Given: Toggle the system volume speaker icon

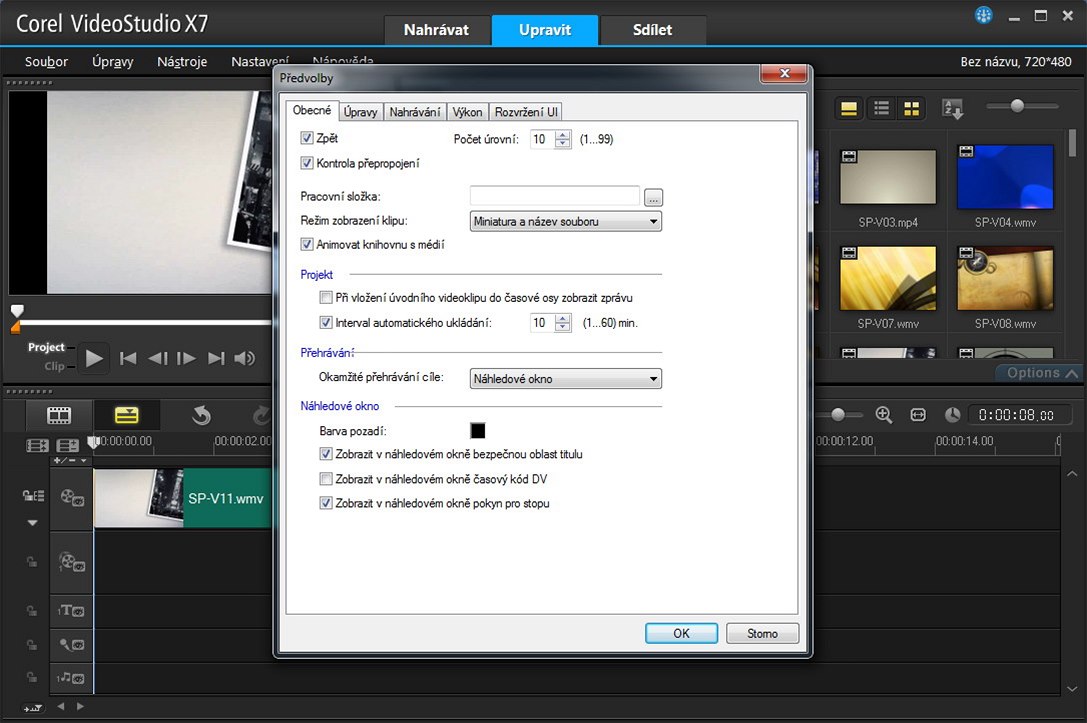Looking at the screenshot, I should tap(244, 358).
